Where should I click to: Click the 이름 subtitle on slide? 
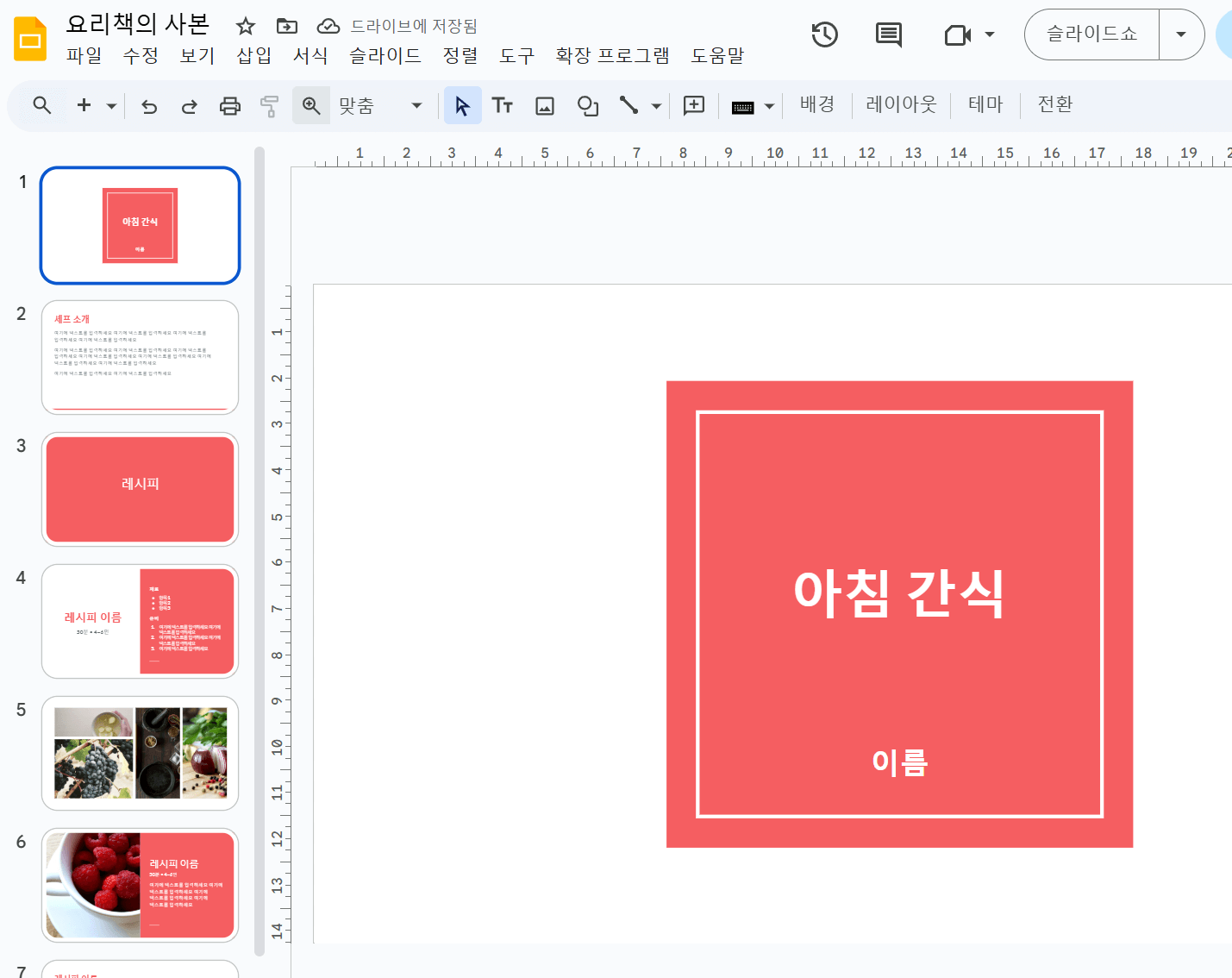pyautogui.click(x=899, y=762)
